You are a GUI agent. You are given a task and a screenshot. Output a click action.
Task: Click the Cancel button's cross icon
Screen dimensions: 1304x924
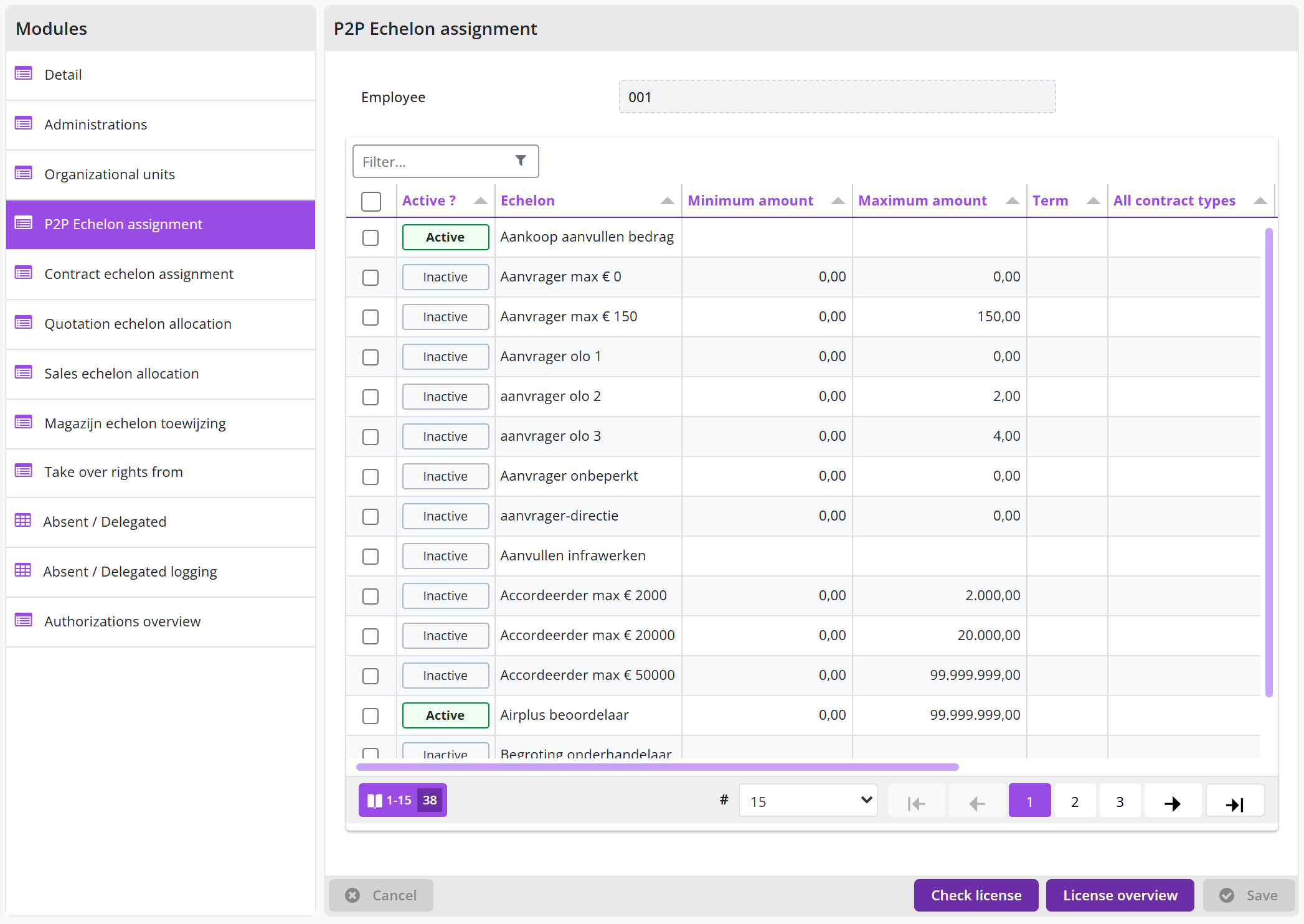[352, 895]
